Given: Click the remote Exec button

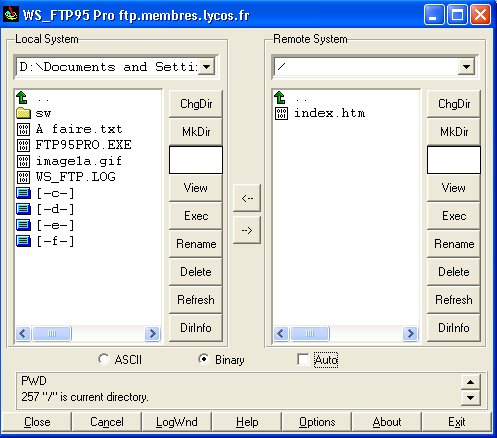Looking at the screenshot, I should tap(454, 216).
